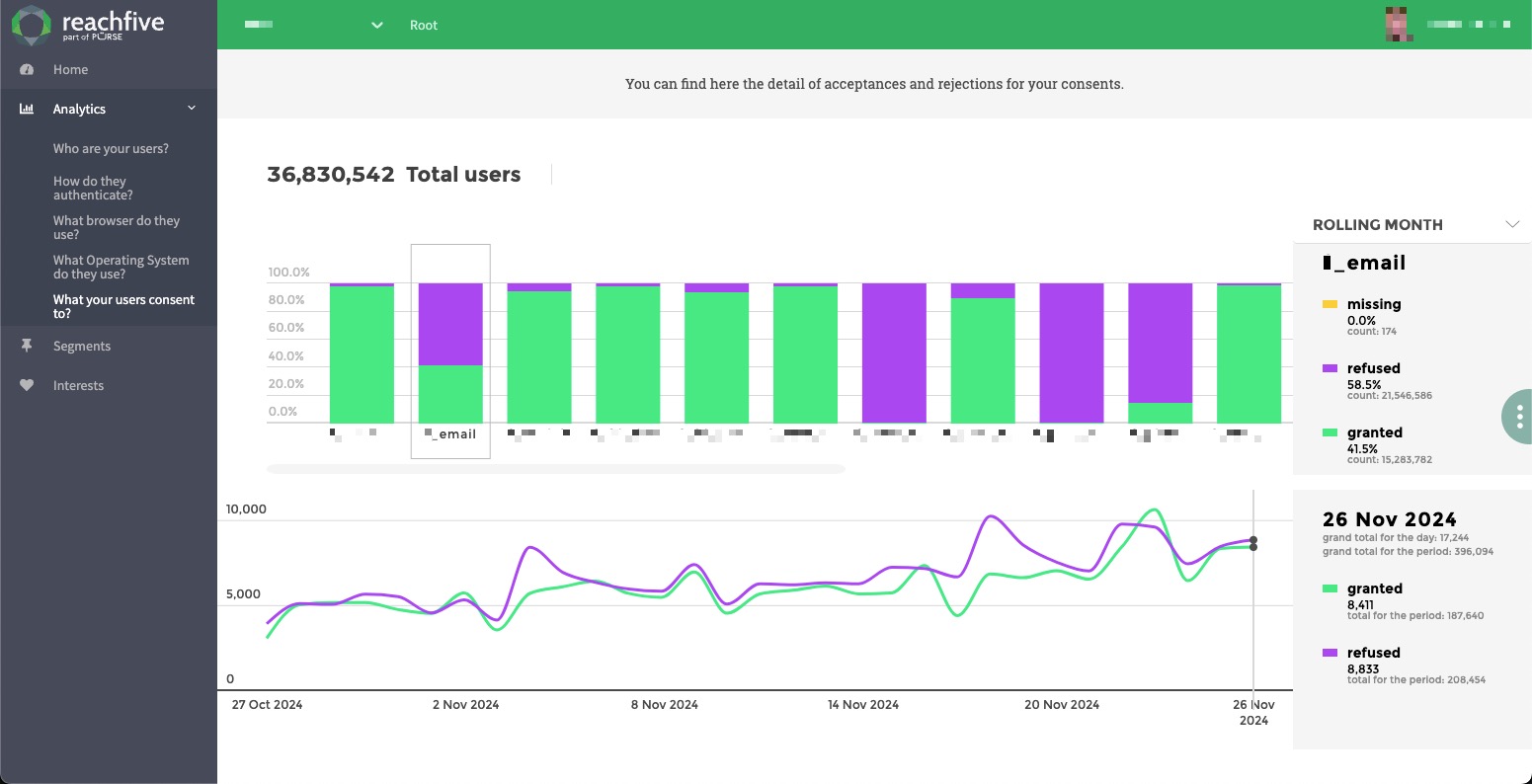Click the 26 Nov marker on the line chart
1532x784 pixels.
click(1253, 541)
